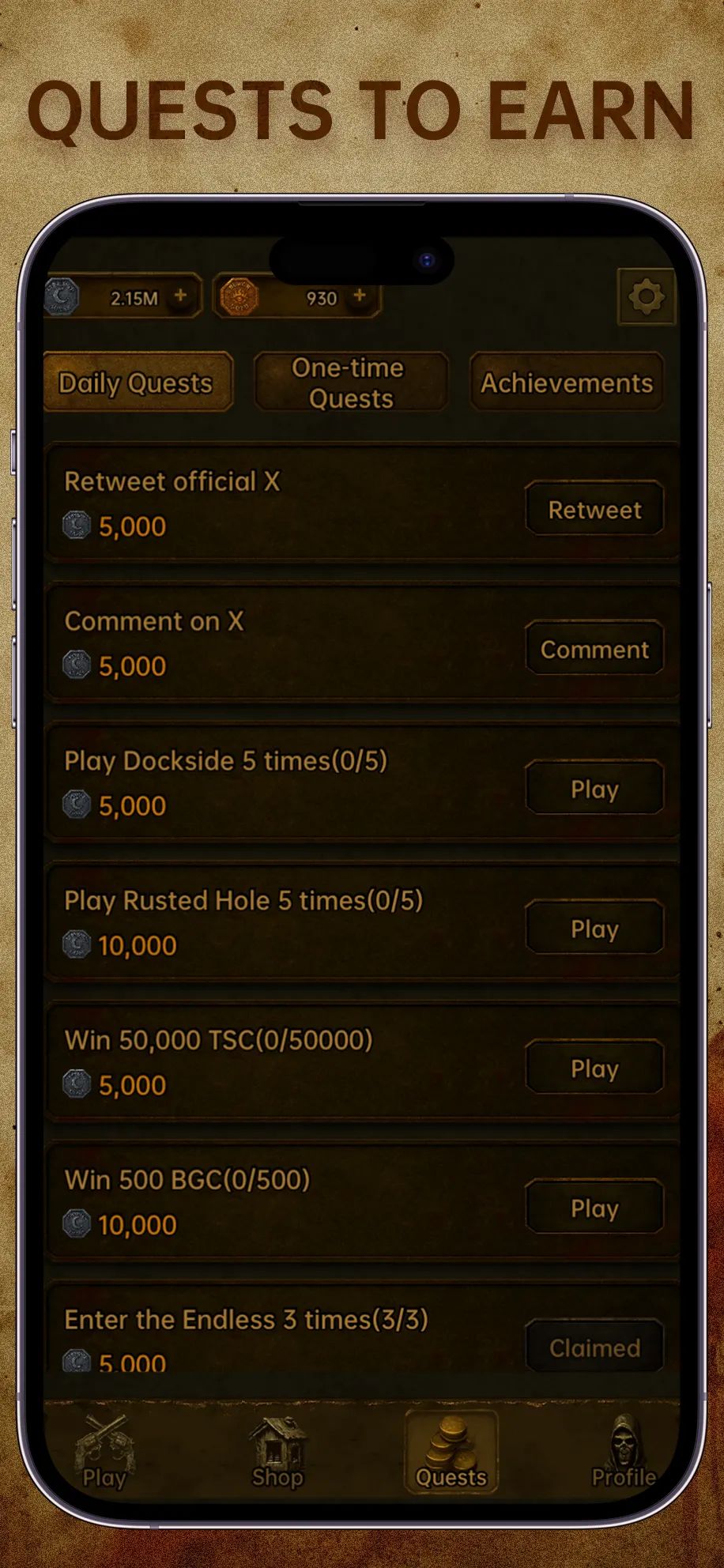Add gold coins with the plus next to 930

click(x=360, y=296)
